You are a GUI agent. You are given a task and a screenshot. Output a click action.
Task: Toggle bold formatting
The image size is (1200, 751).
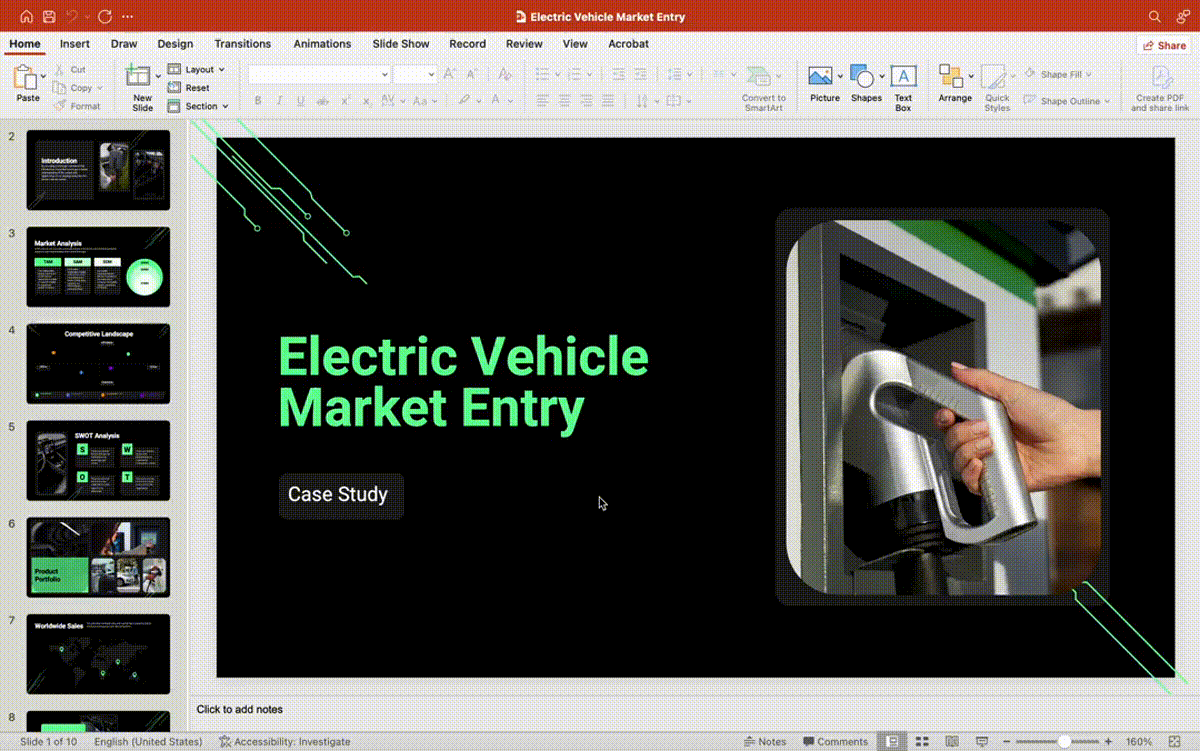click(258, 101)
